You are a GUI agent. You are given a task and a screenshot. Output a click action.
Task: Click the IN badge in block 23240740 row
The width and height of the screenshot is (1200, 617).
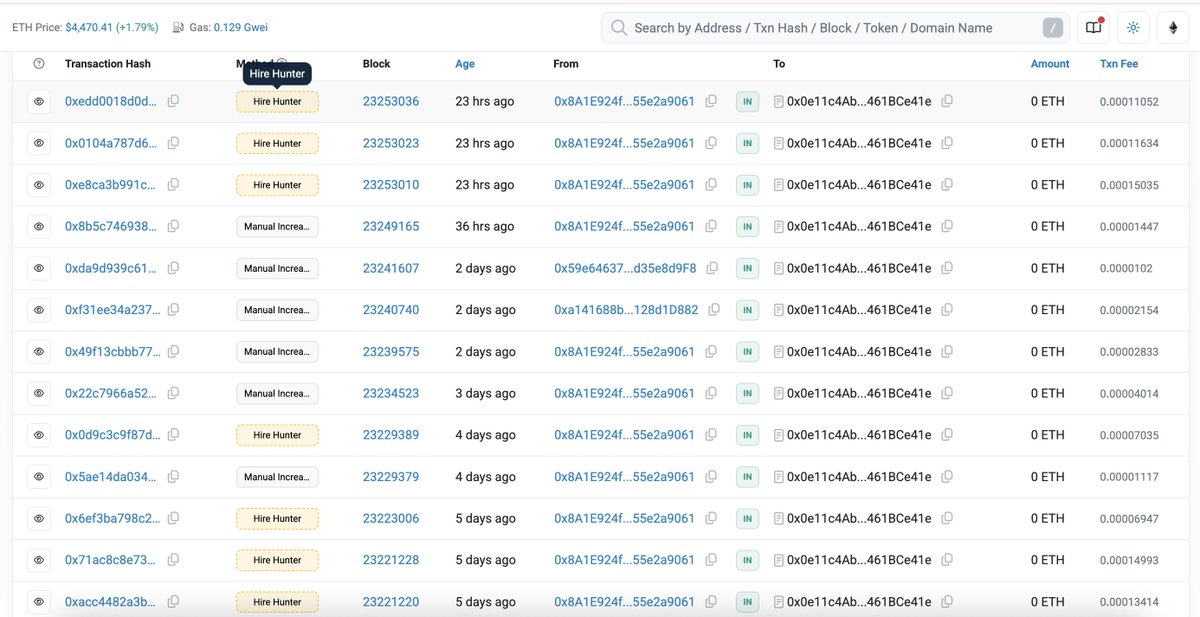click(x=747, y=310)
